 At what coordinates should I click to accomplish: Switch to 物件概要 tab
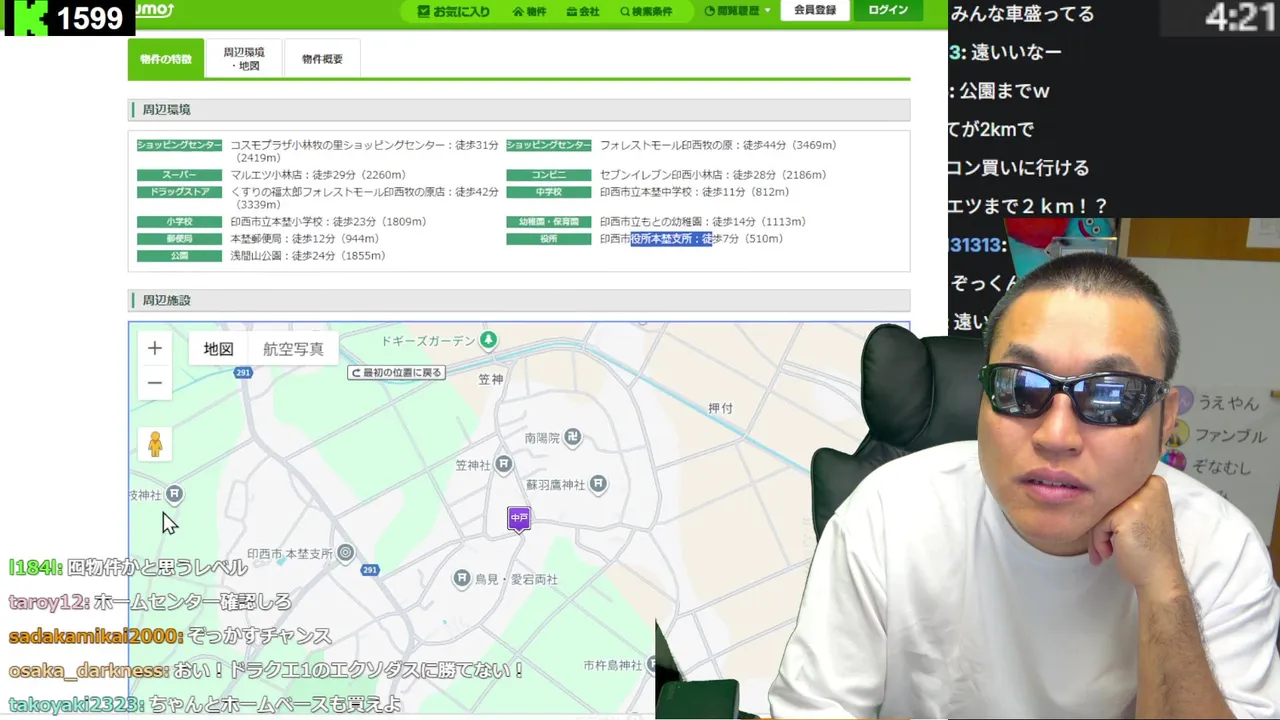pyautogui.click(x=322, y=59)
